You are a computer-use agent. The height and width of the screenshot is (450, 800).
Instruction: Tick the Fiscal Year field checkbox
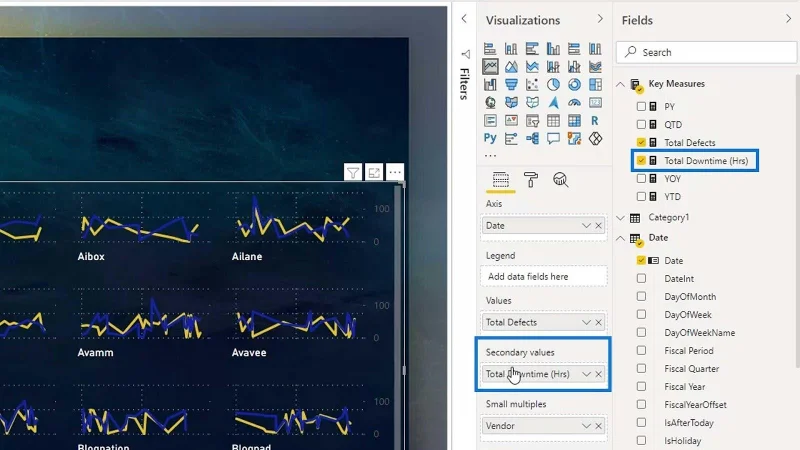[x=641, y=386]
